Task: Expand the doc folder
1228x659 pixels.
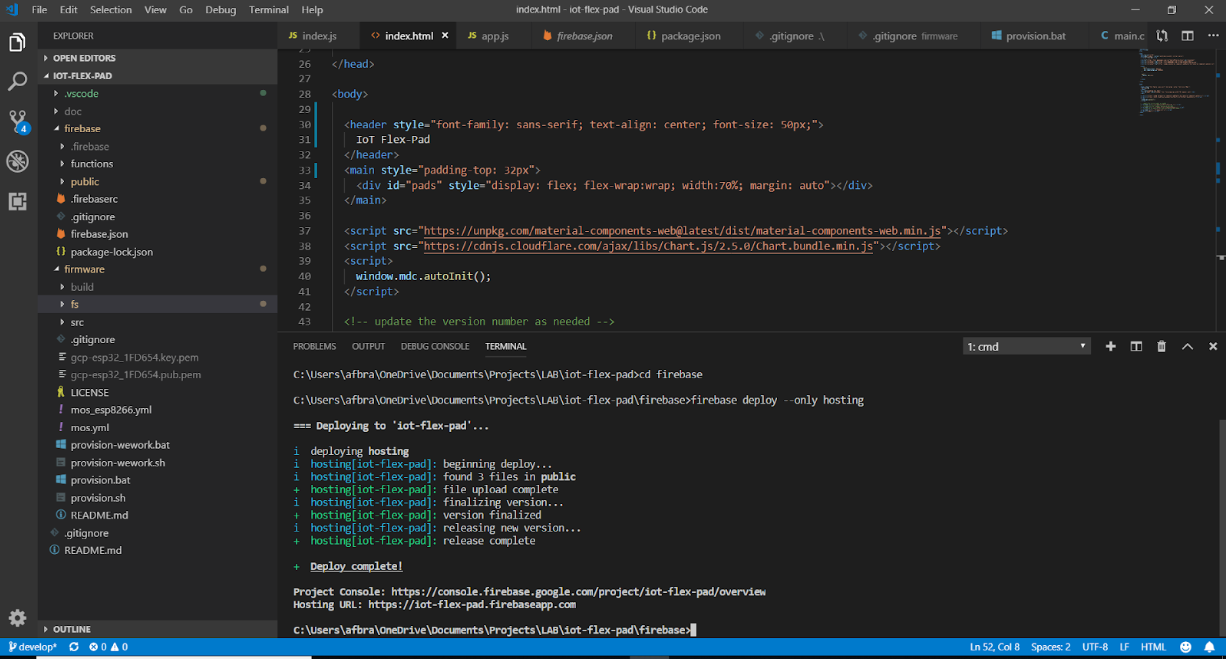Action: [x=73, y=111]
